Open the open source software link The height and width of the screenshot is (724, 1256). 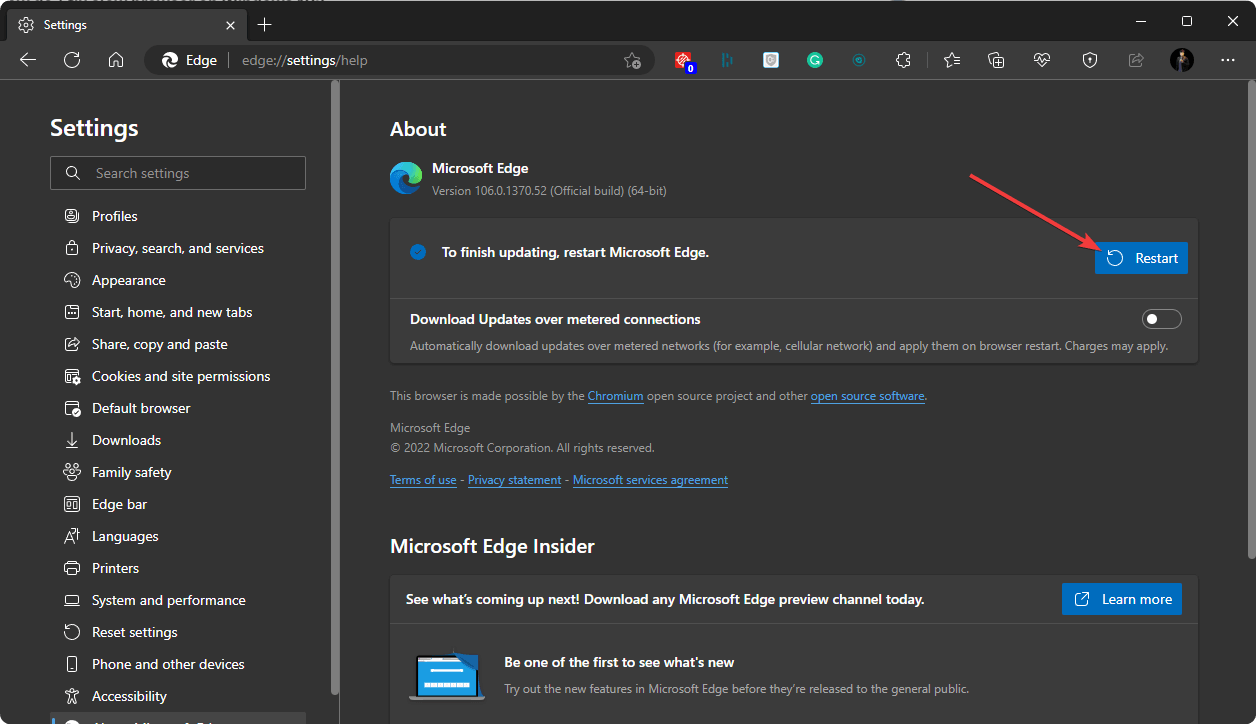coord(867,396)
